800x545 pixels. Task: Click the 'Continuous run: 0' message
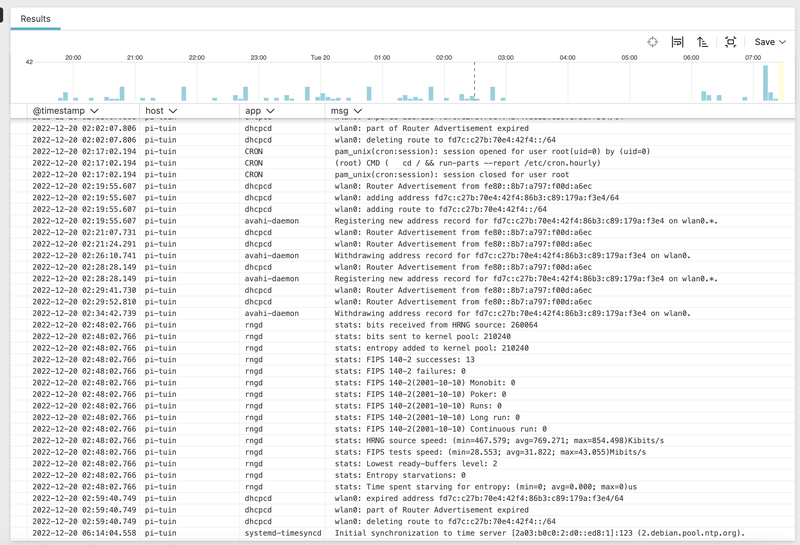tap(441, 429)
